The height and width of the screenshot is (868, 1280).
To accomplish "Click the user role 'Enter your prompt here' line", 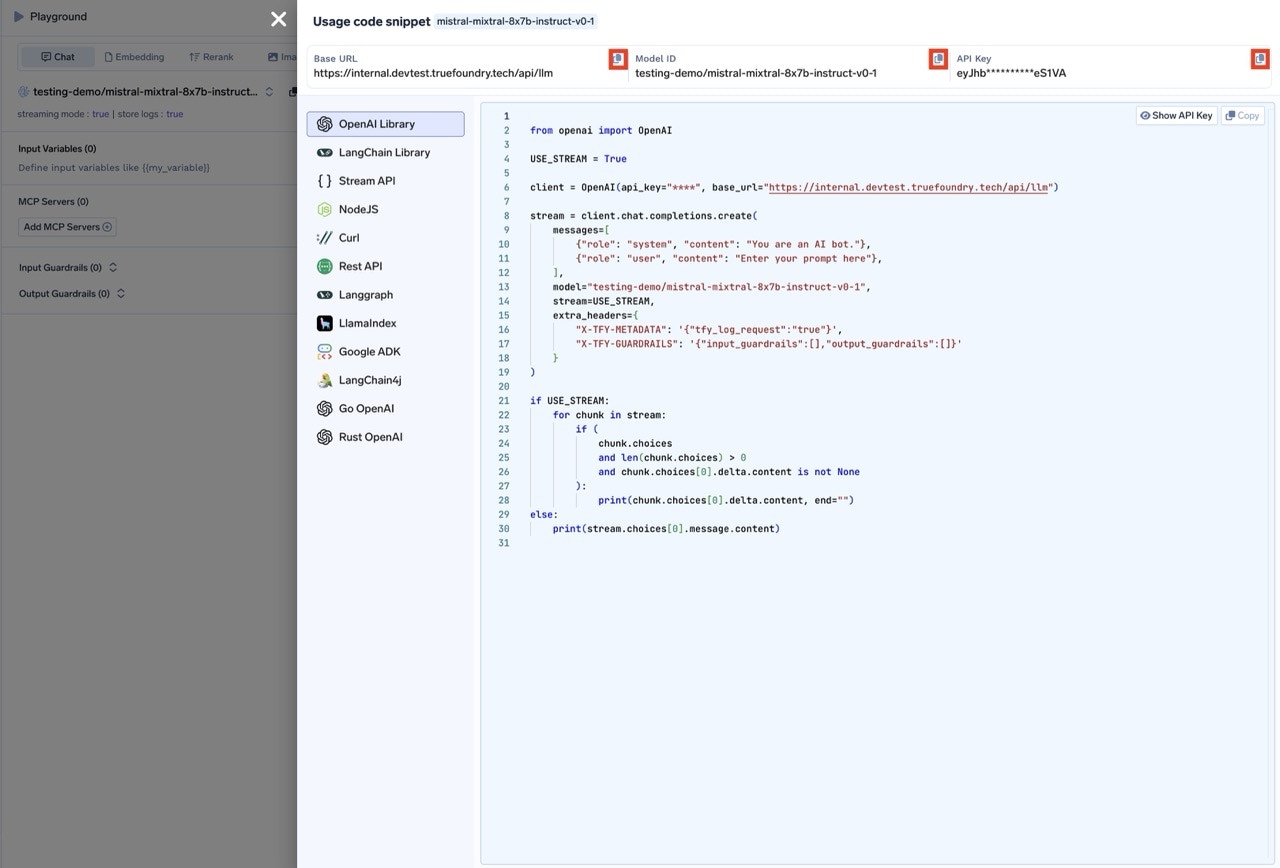I will (729, 258).
